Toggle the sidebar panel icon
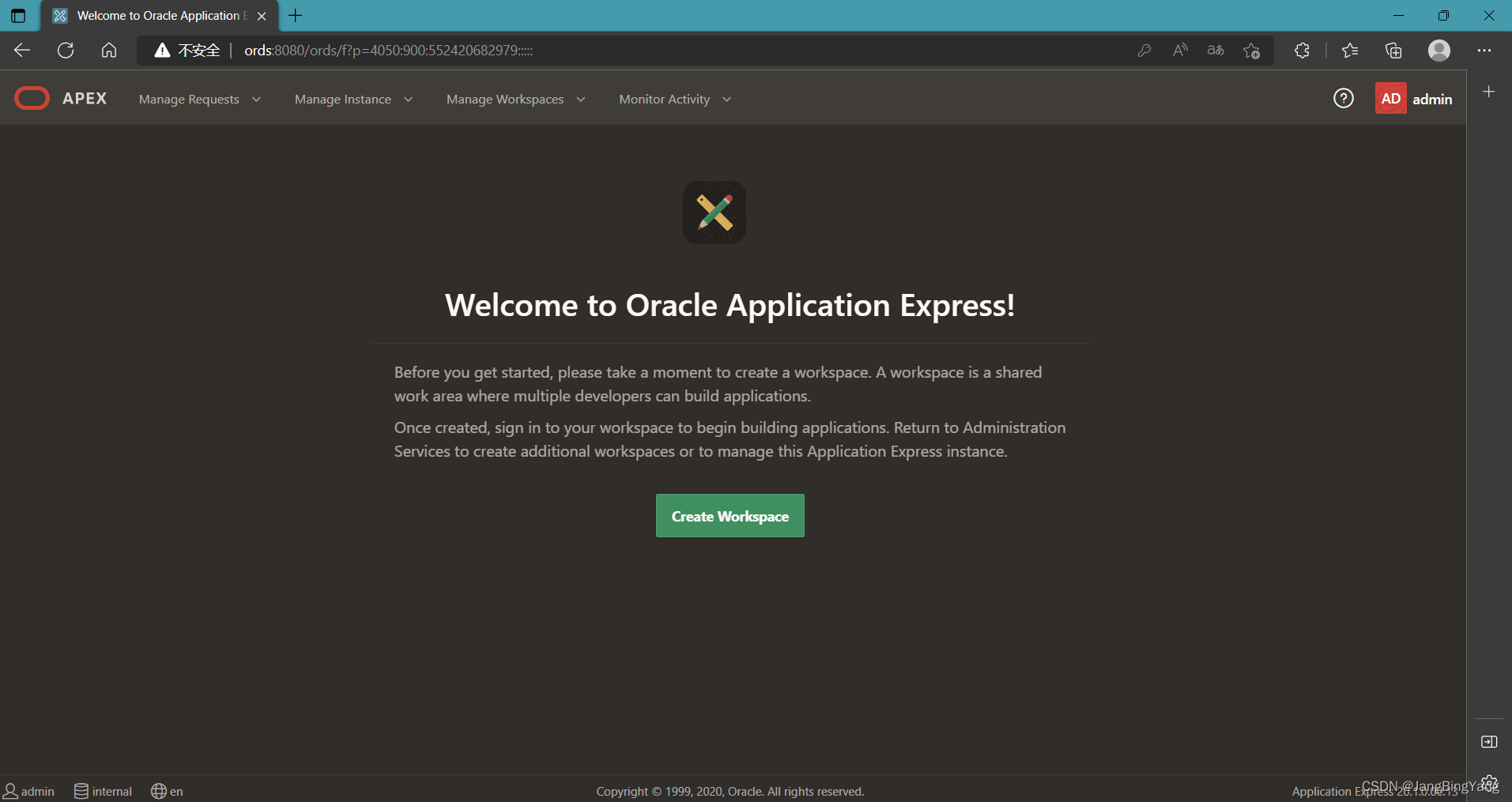Image resolution: width=1512 pixels, height=802 pixels. coord(1489,741)
